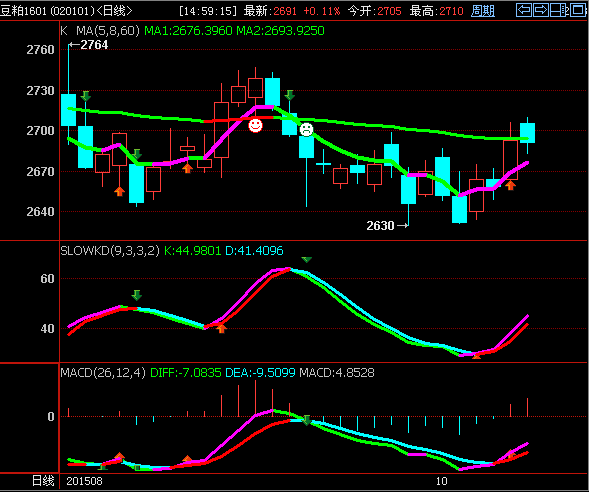Click the 豆粕1601 contract title
The image size is (589, 492).
tap(23, 11)
